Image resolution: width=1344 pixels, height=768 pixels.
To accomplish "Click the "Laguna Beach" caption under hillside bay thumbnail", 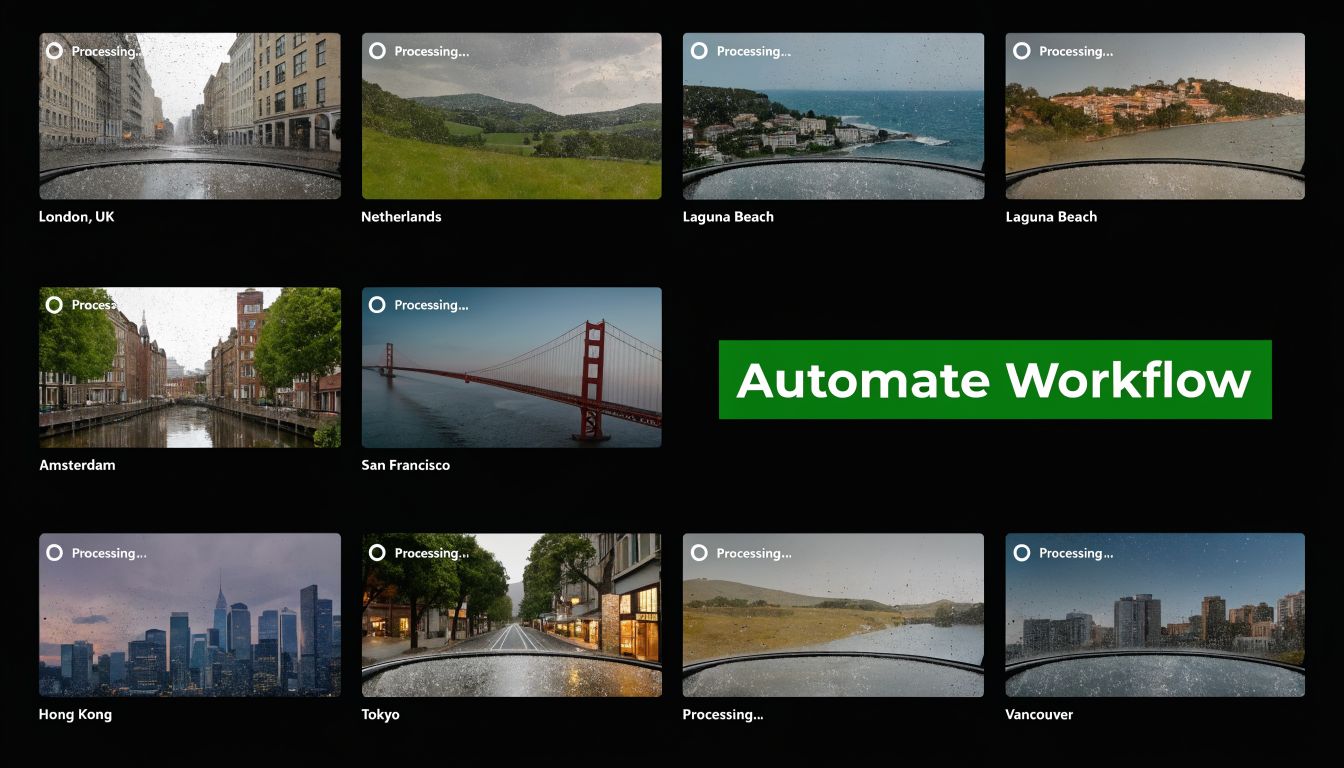I will point(1051,217).
